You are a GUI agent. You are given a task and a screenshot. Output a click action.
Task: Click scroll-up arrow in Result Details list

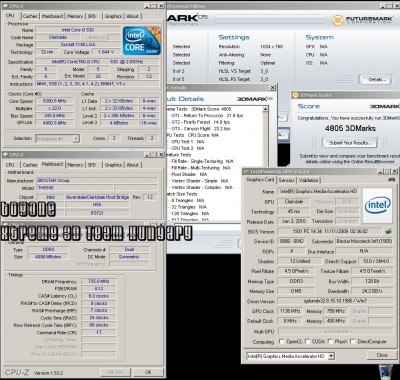tap(265, 109)
